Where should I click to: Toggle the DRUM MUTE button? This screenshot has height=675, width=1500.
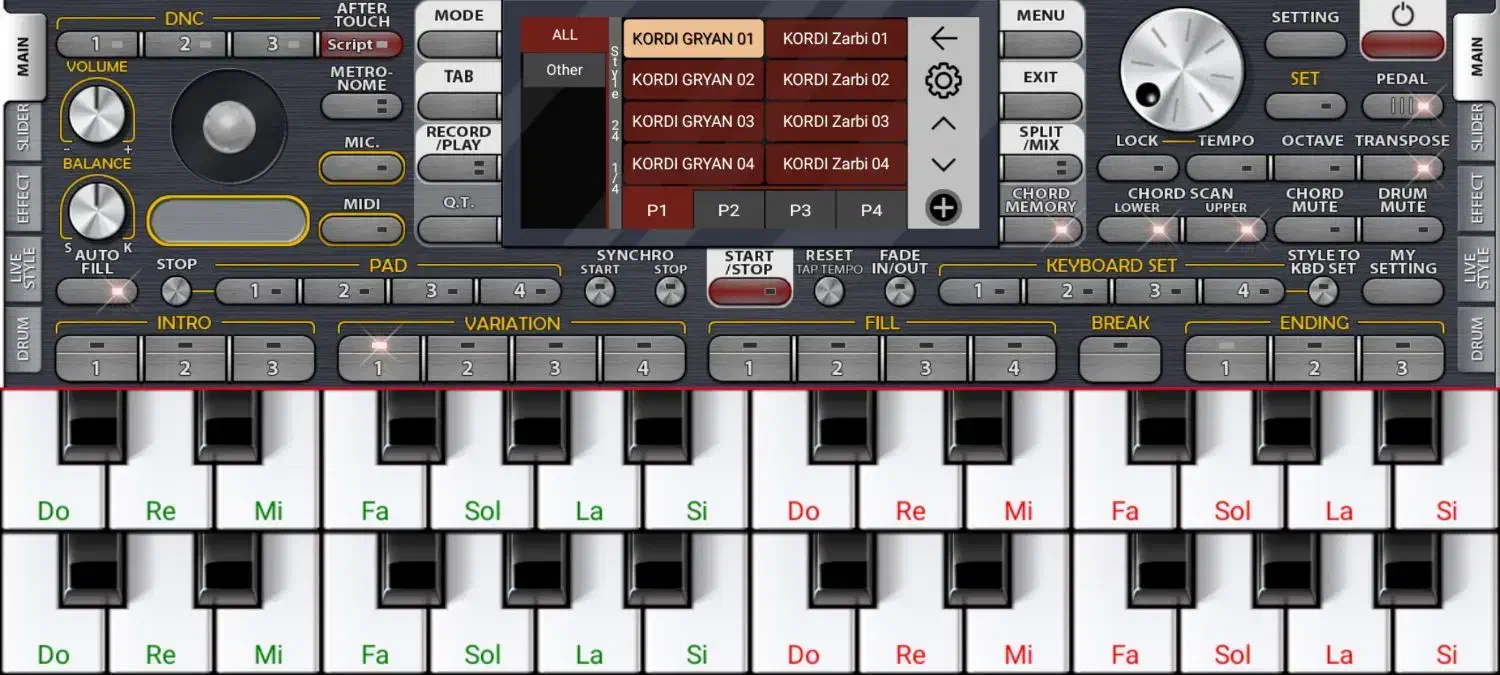click(x=1403, y=230)
